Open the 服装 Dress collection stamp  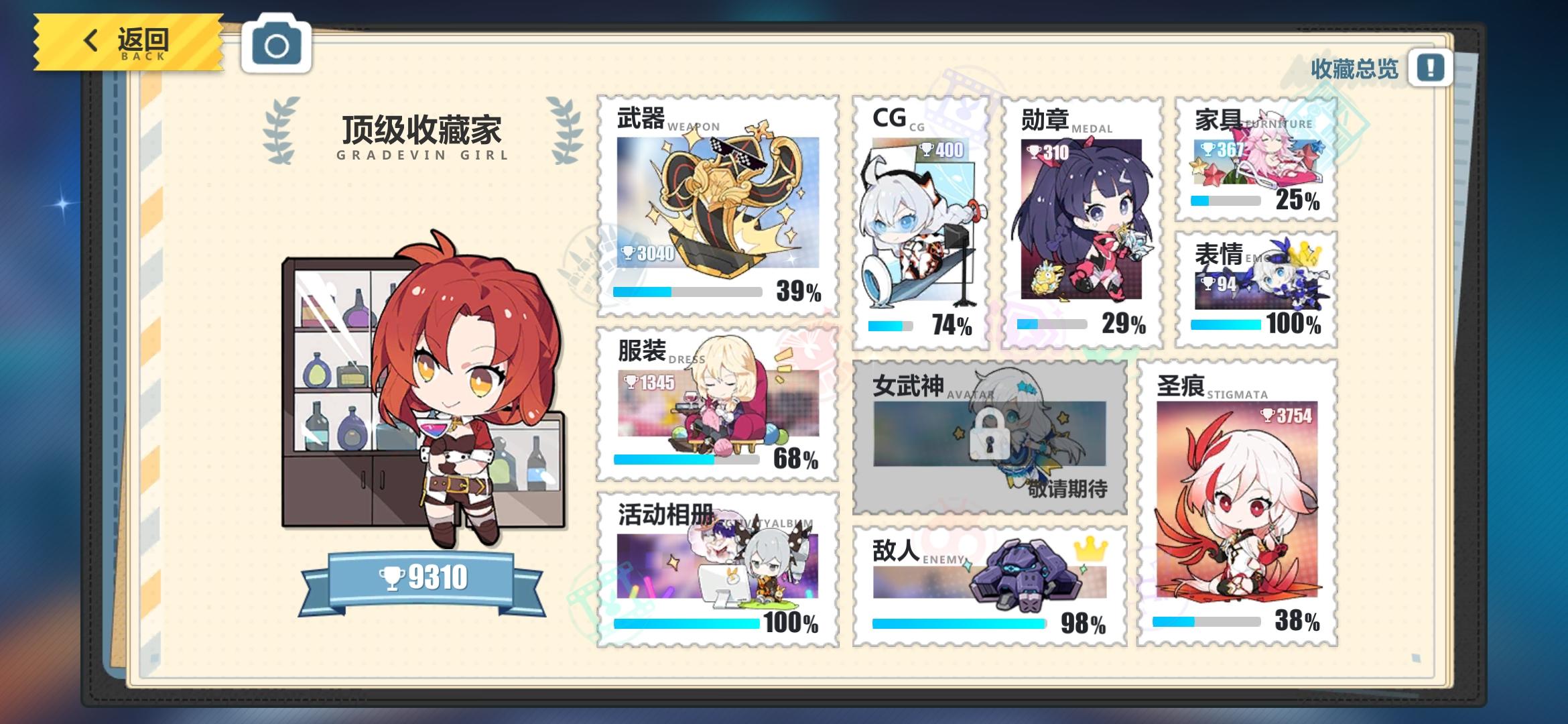tap(718, 404)
